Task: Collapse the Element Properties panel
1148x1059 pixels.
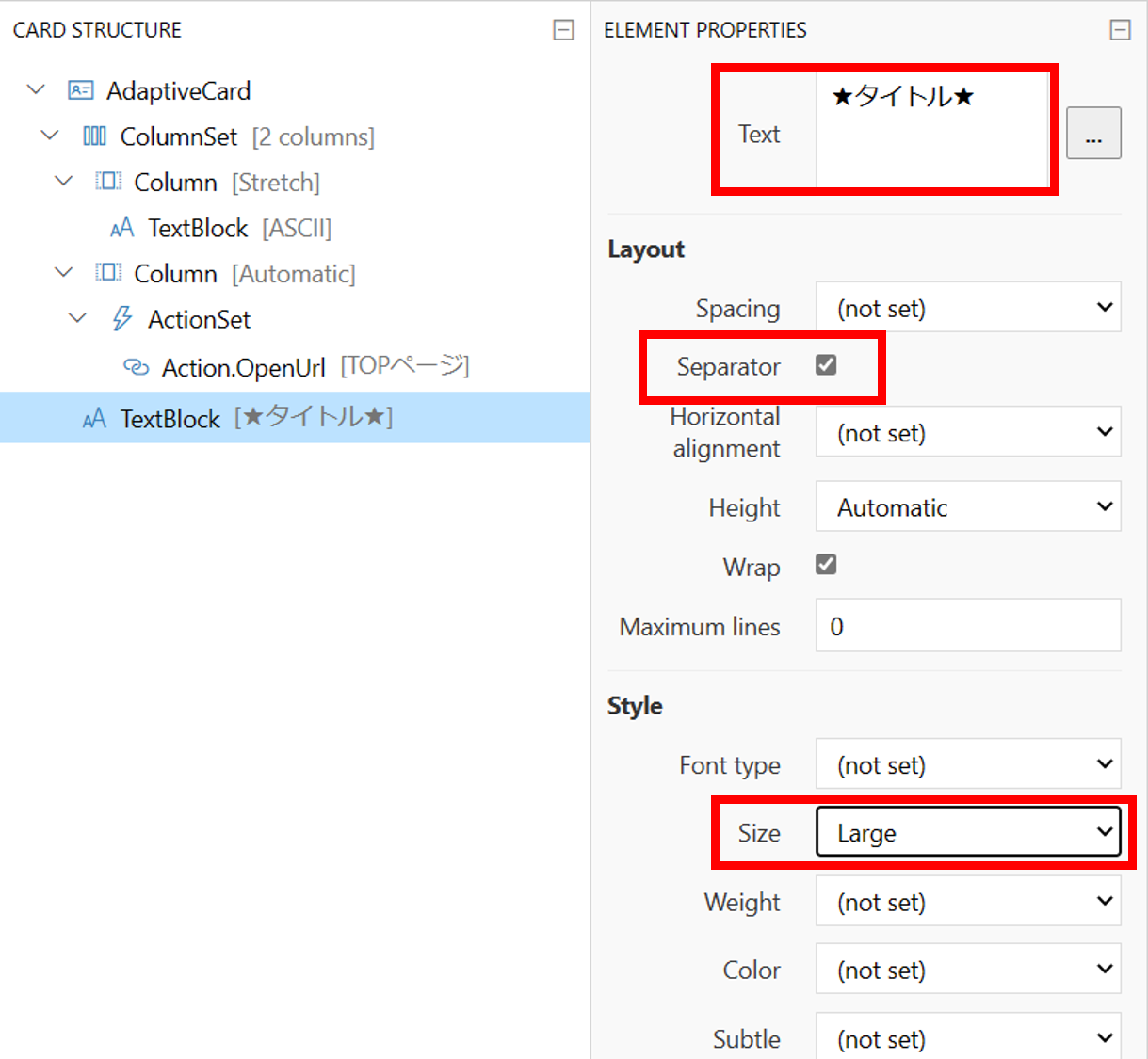Action: coord(1120,30)
